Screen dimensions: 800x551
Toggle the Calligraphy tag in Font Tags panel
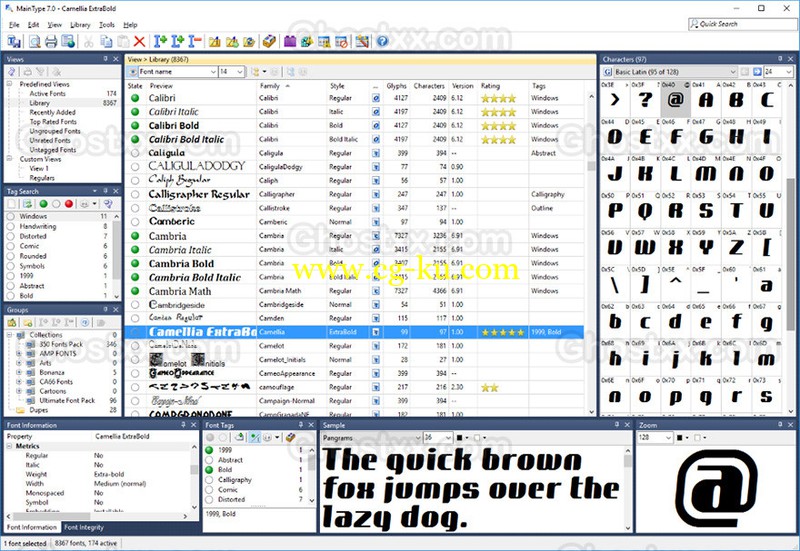[209, 480]
